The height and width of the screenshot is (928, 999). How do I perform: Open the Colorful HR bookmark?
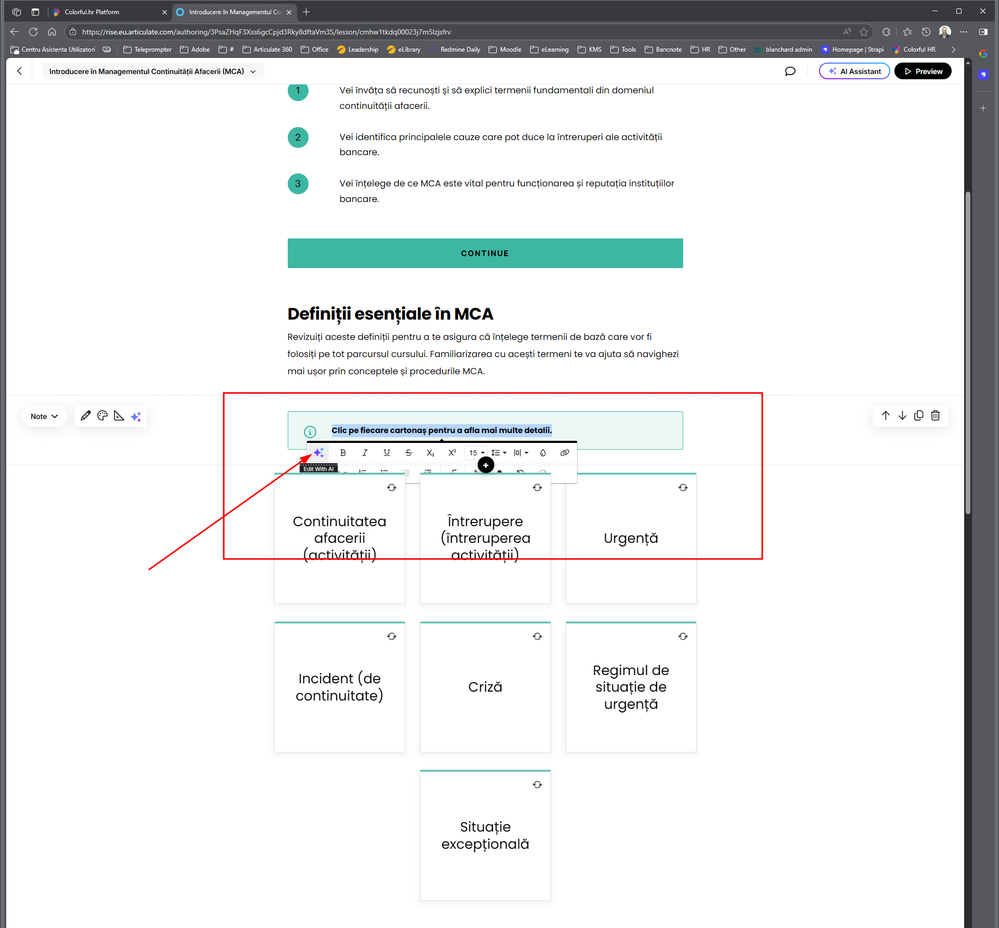point(914,50)
